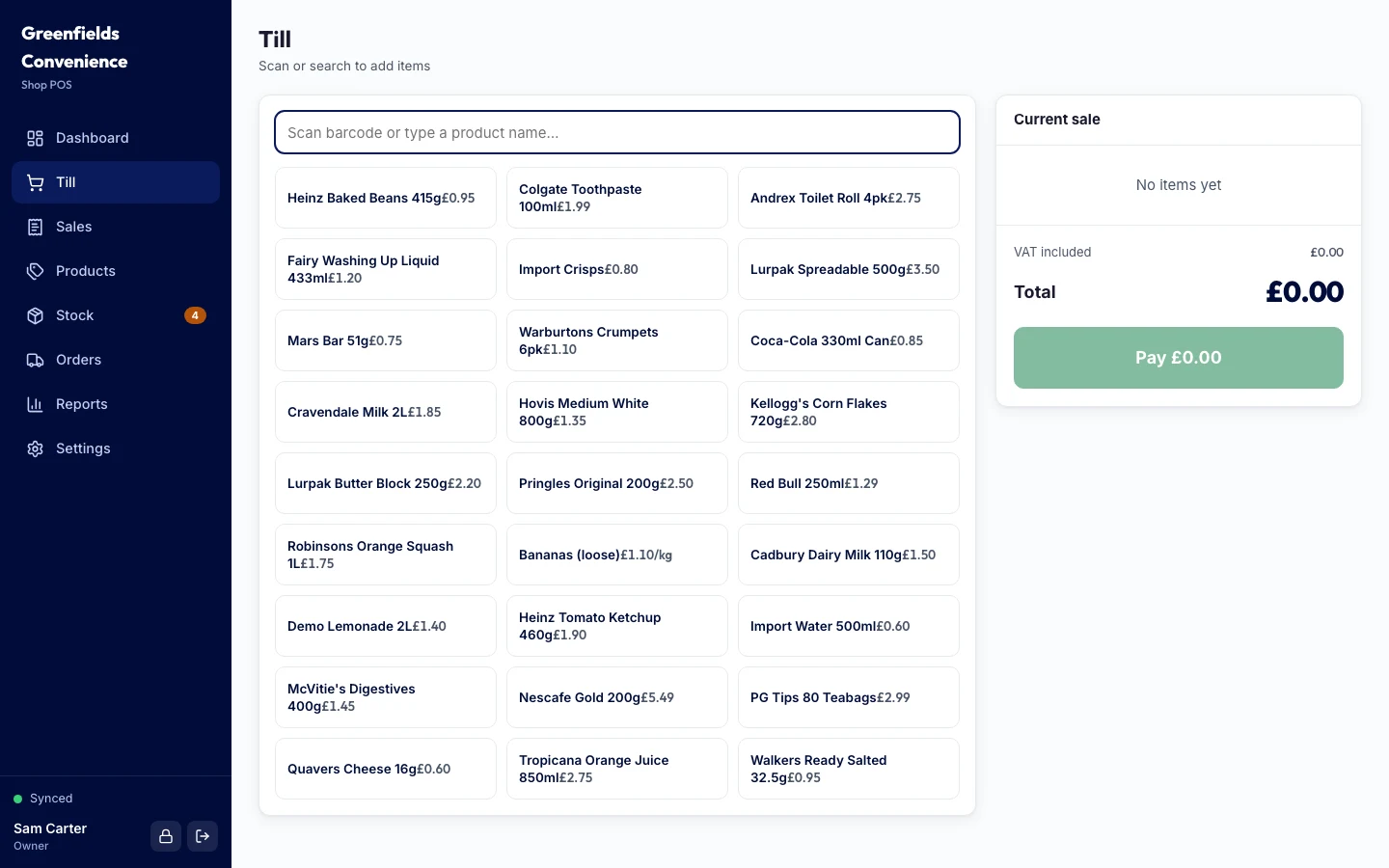Add Cadbury Dairy Milk 110g
The image size is (1389, 868).
[x=849, y=555]
